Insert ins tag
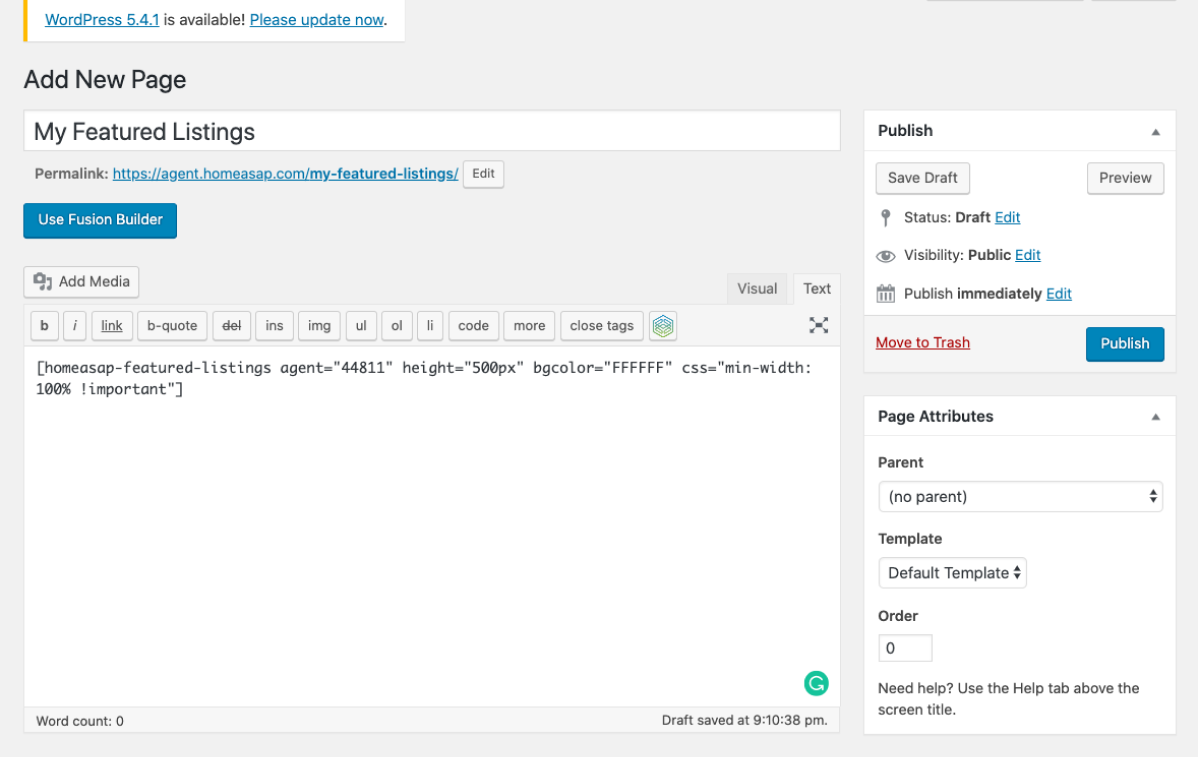The width and height of the screenshot is (1198, 757). click(274, 325)
